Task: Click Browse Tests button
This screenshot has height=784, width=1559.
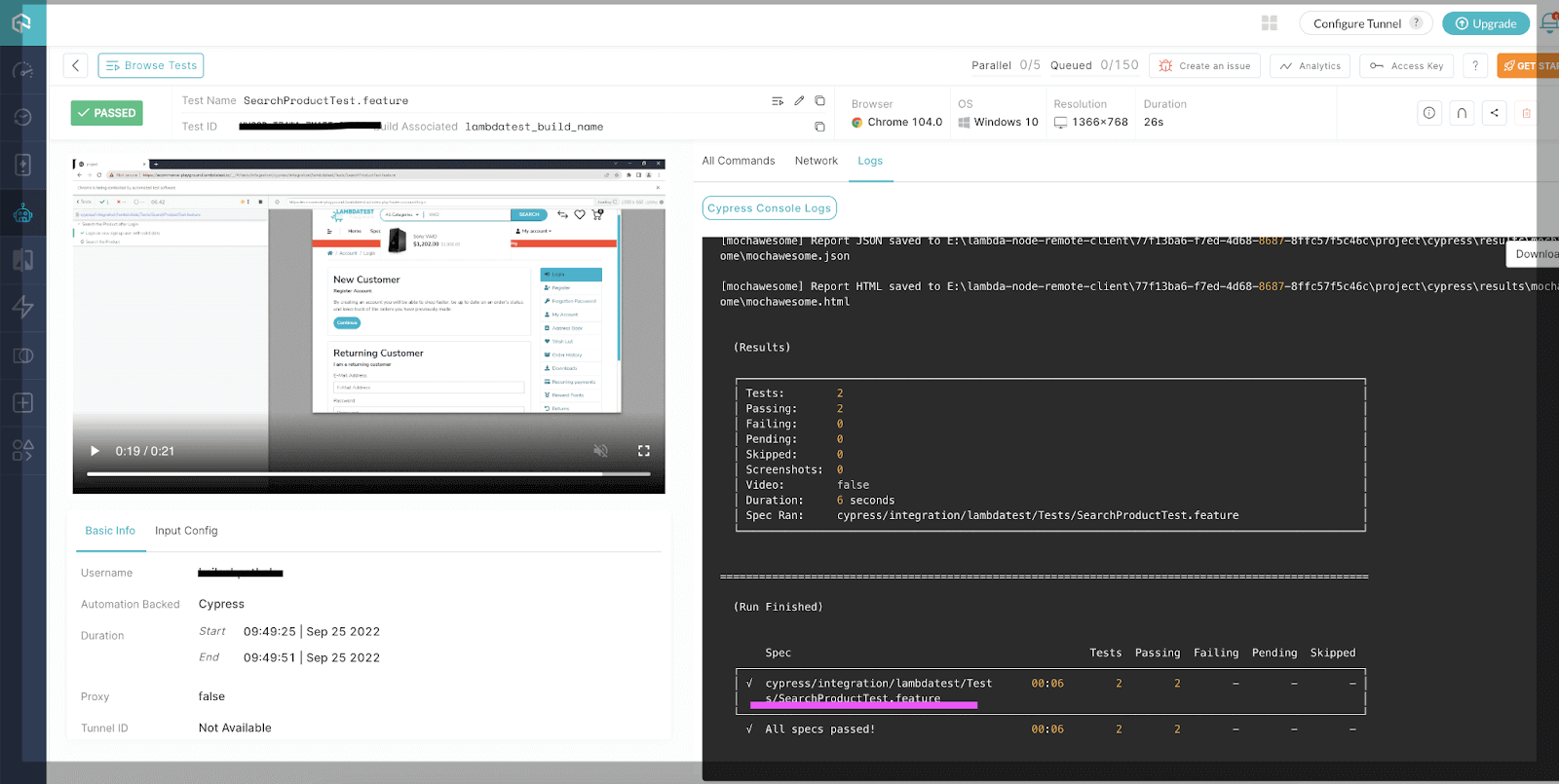Action: tap(151, 65)
